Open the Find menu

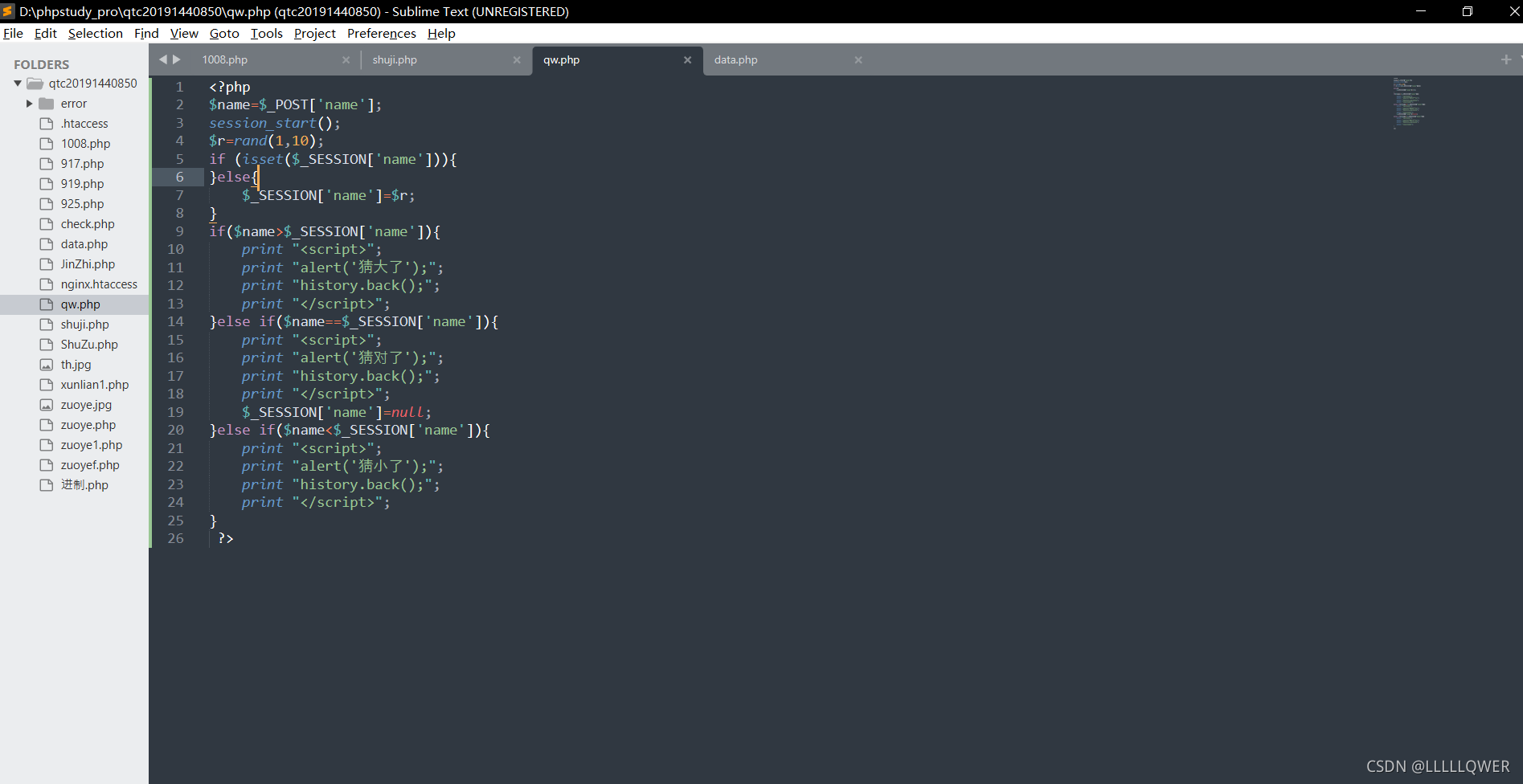pos(146,34)
